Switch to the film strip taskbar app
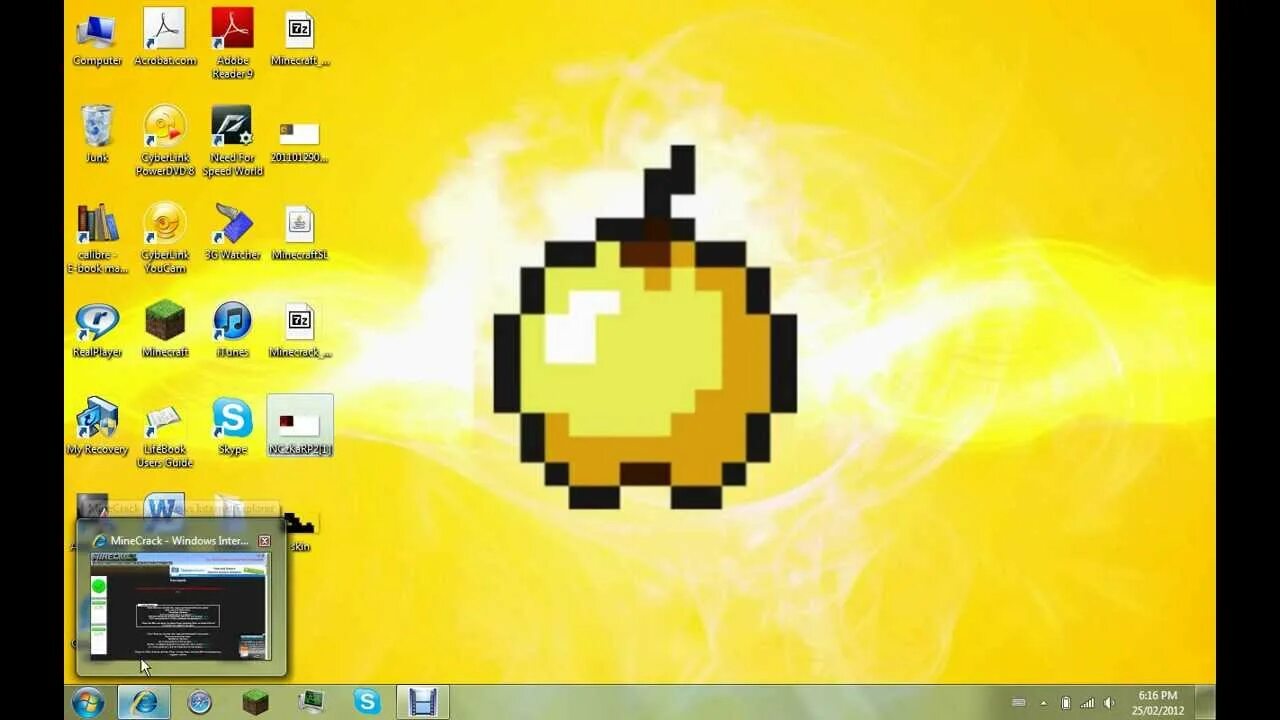1280x720 pixels. tap(423, 702)
